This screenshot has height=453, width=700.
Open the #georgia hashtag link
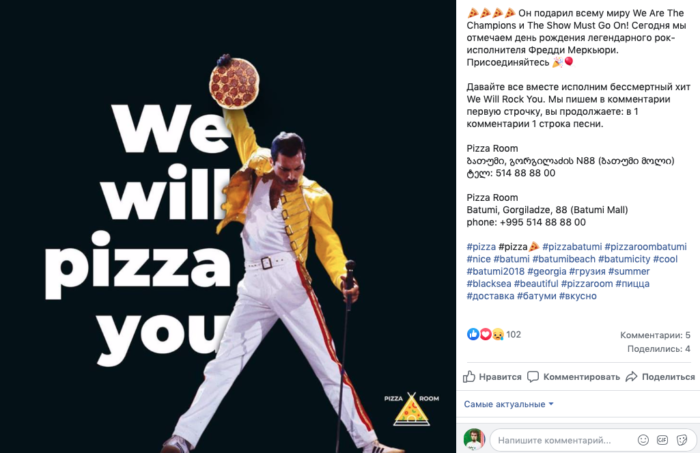pos(546,271)
